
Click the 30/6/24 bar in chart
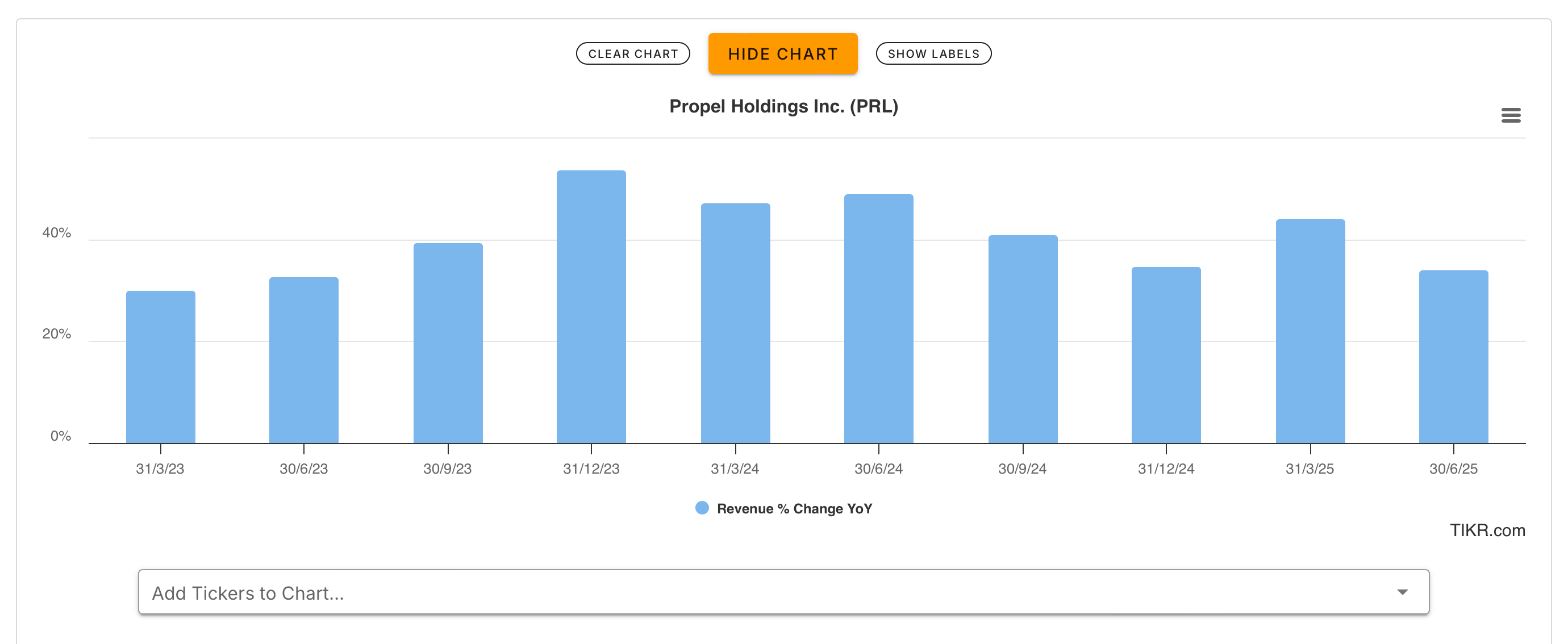878,319
